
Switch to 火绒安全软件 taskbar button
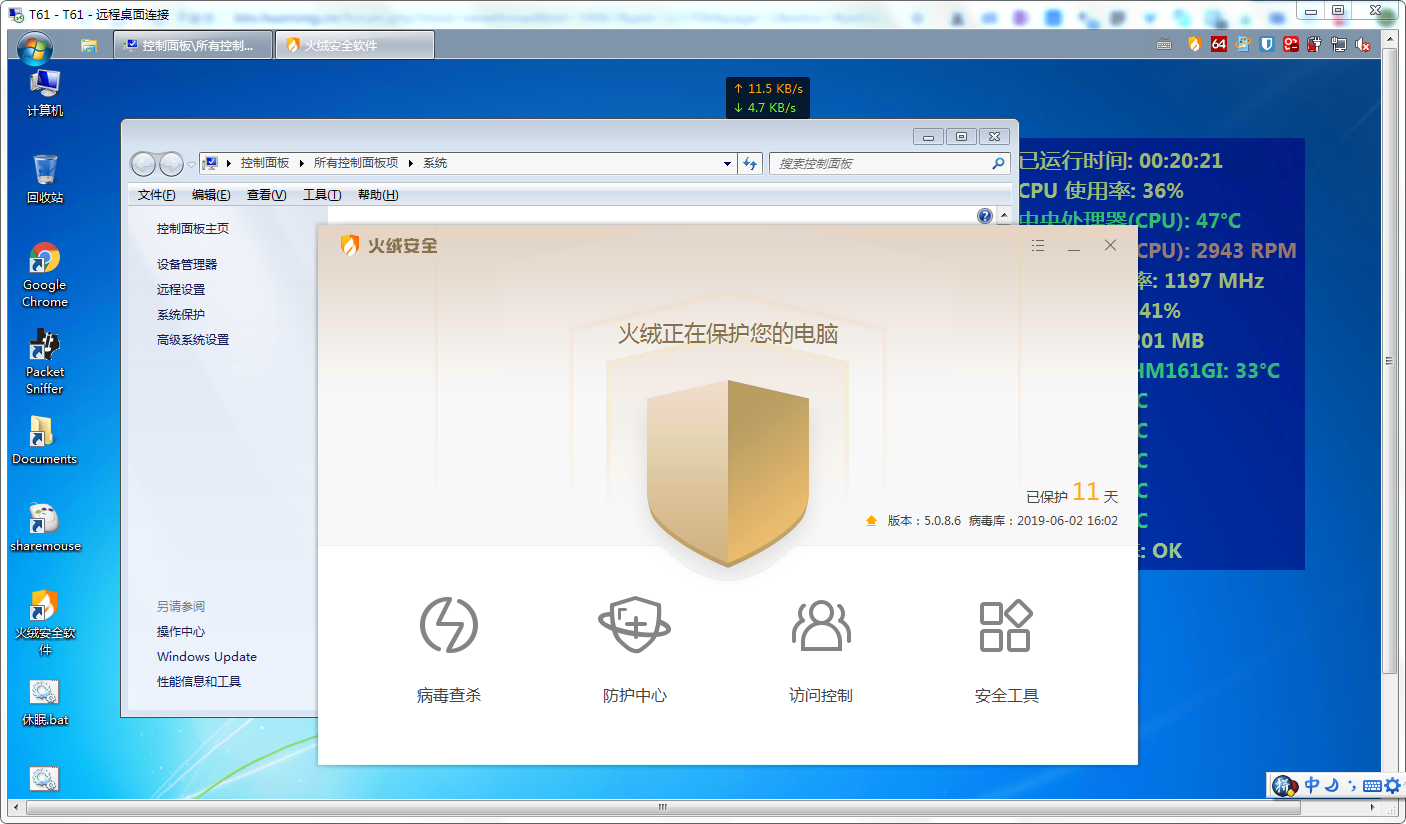coord(355,45)
